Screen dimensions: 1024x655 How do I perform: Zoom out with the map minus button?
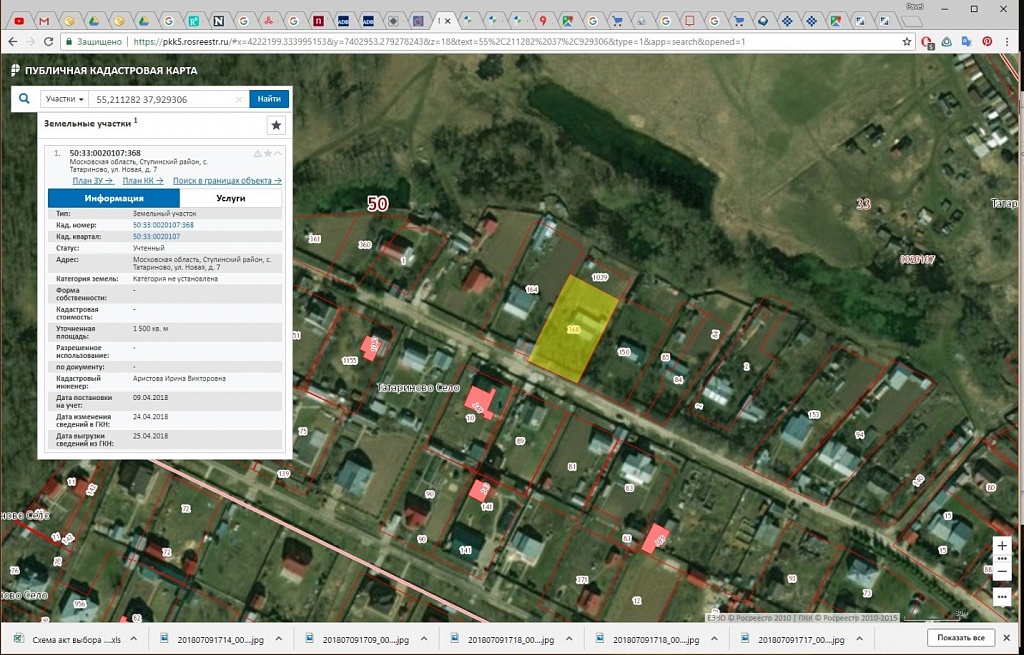[x=1002, y=572]
